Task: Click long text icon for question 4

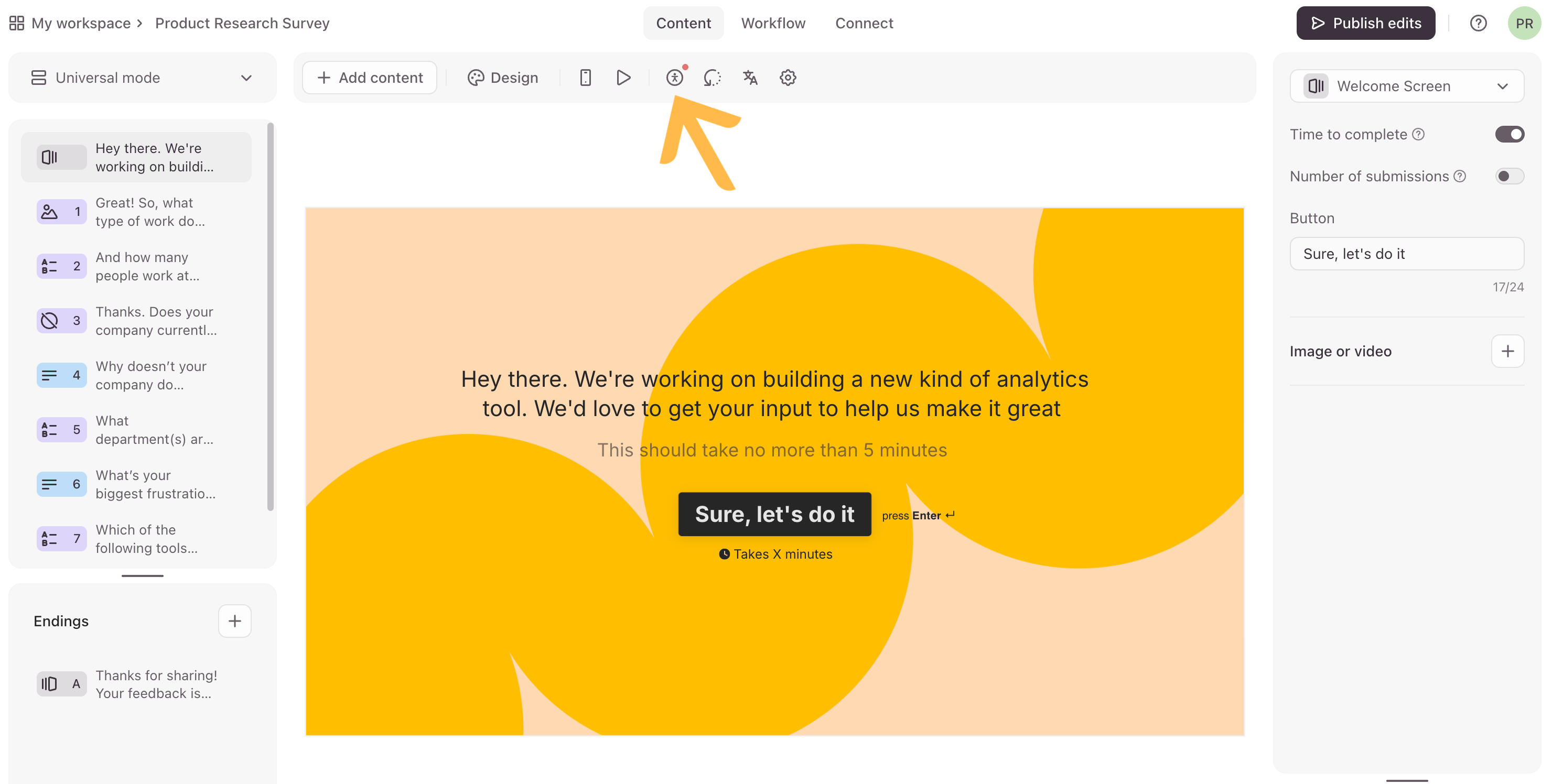Action: click(x=49, y=375)
